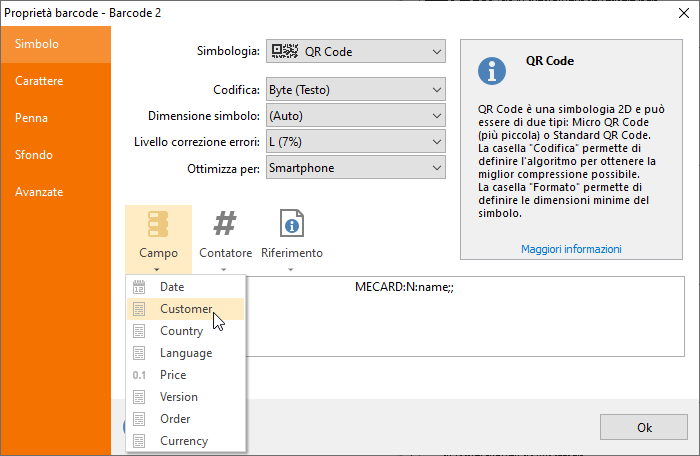Viewport: 700px width, 456px height.
Task: Go to the Sfondo tab
Action: click(33, 155)
